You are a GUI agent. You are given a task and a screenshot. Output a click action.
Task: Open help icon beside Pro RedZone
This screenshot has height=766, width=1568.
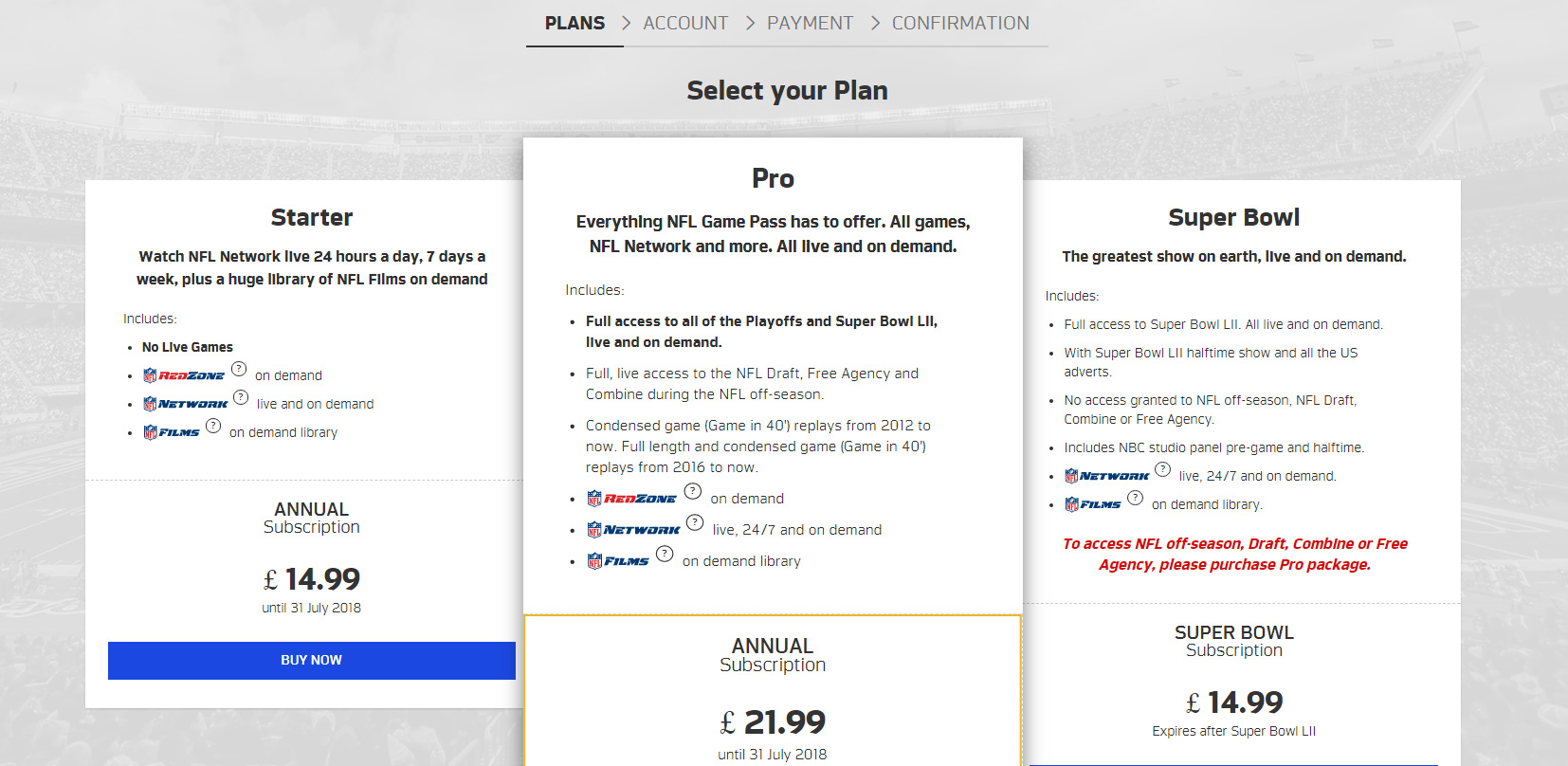(693, 491)
